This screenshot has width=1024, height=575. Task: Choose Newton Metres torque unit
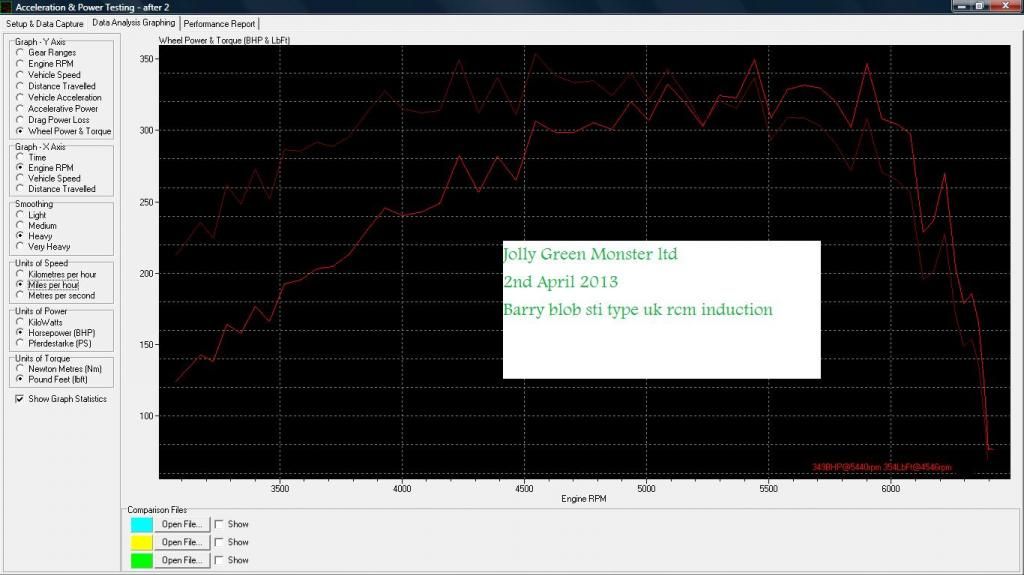[21, 369]
